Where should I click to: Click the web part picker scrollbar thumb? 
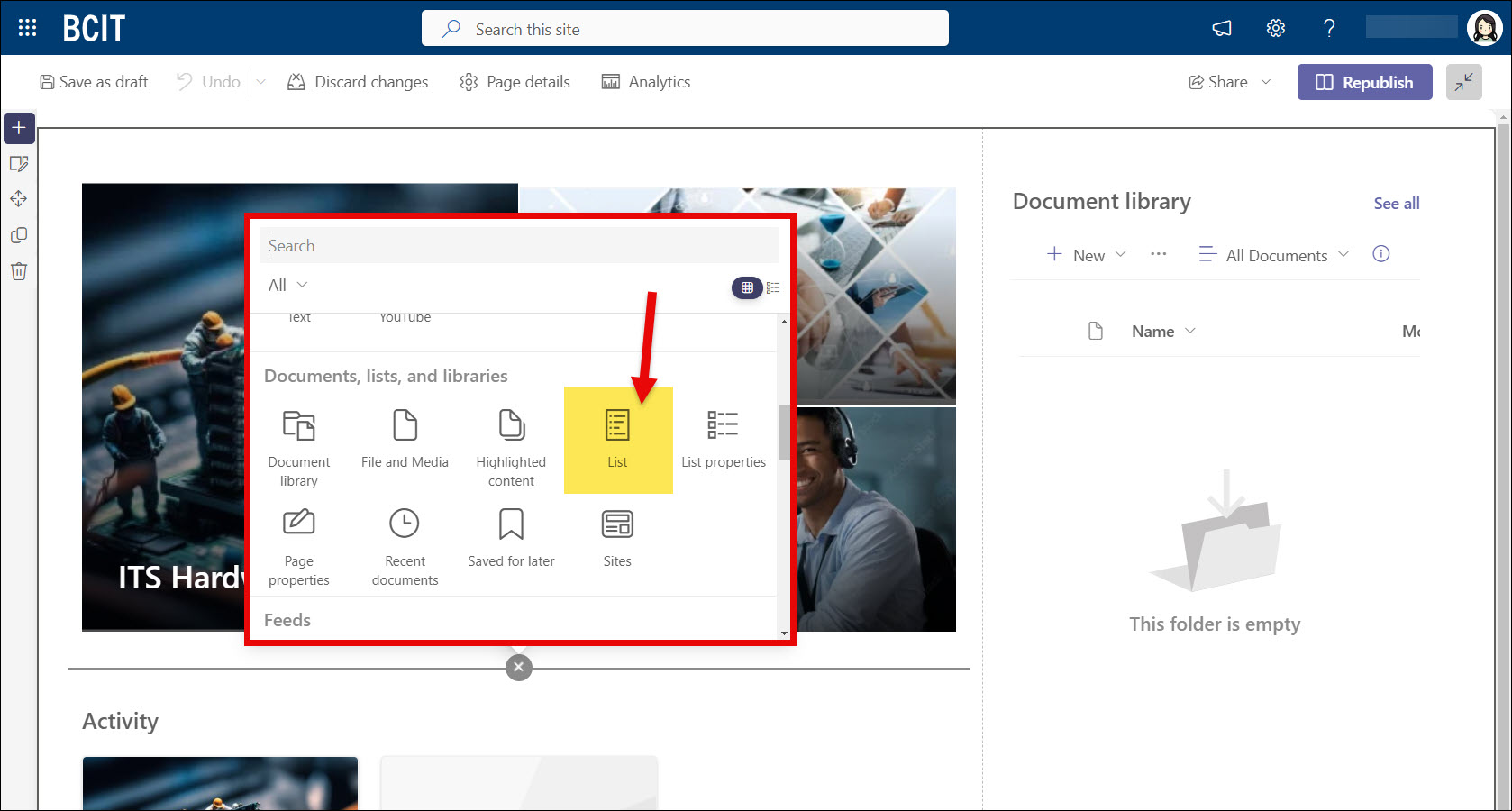tap(784, 433)
